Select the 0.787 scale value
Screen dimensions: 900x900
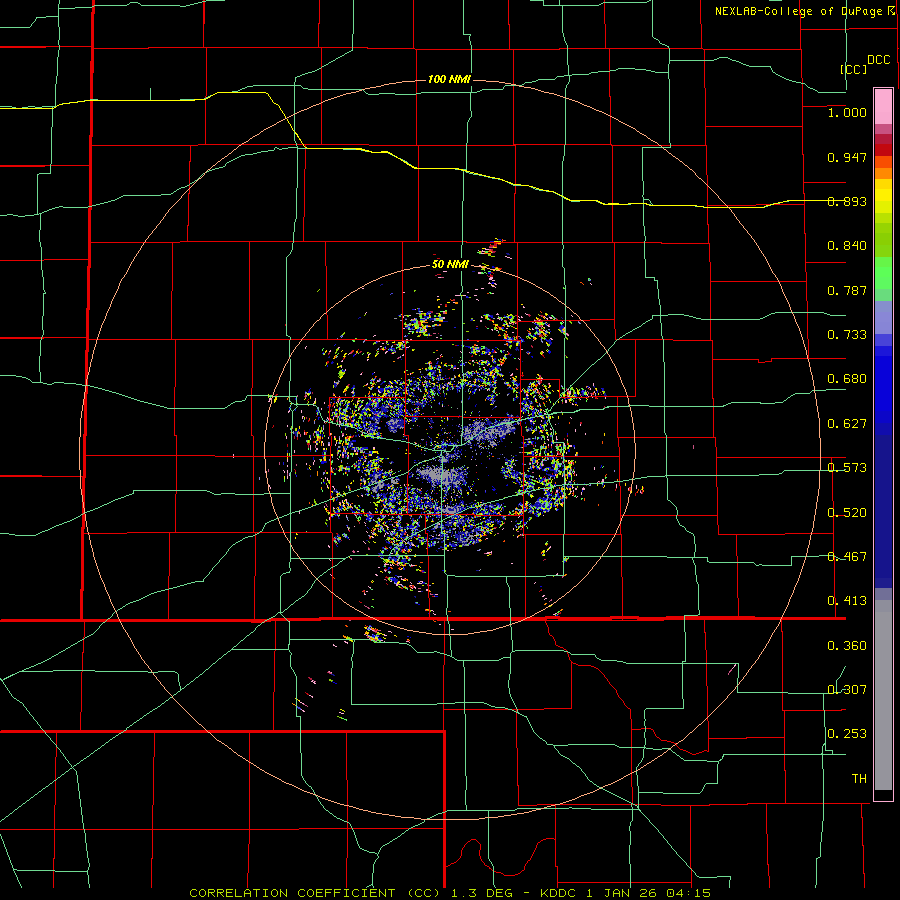[847, 290]
